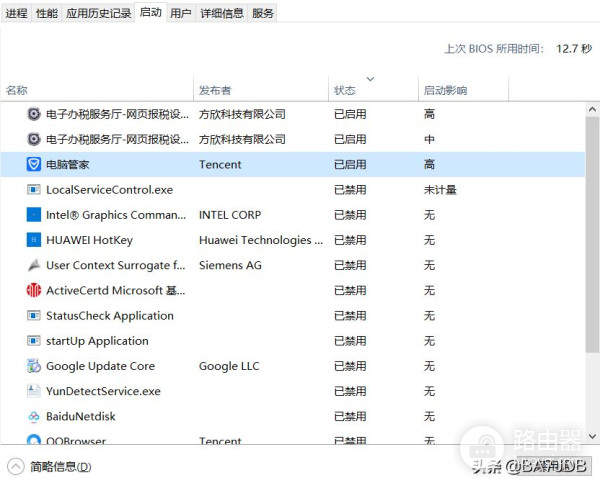
Task: Click User Context Surrogate icon
Action: (x=34, y=265)
